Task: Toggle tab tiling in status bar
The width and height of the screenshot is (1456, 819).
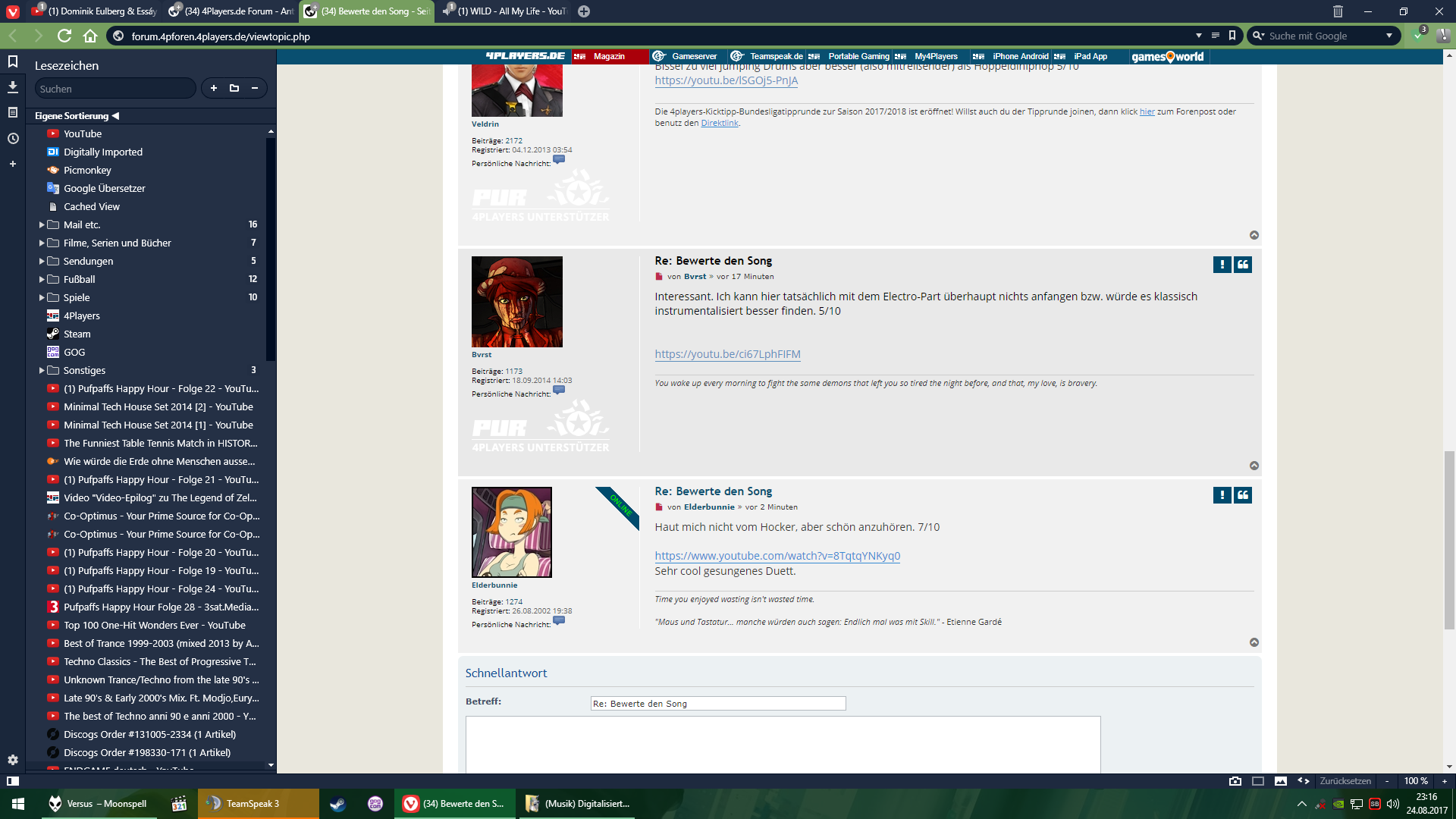Action: pos(1258,780)
